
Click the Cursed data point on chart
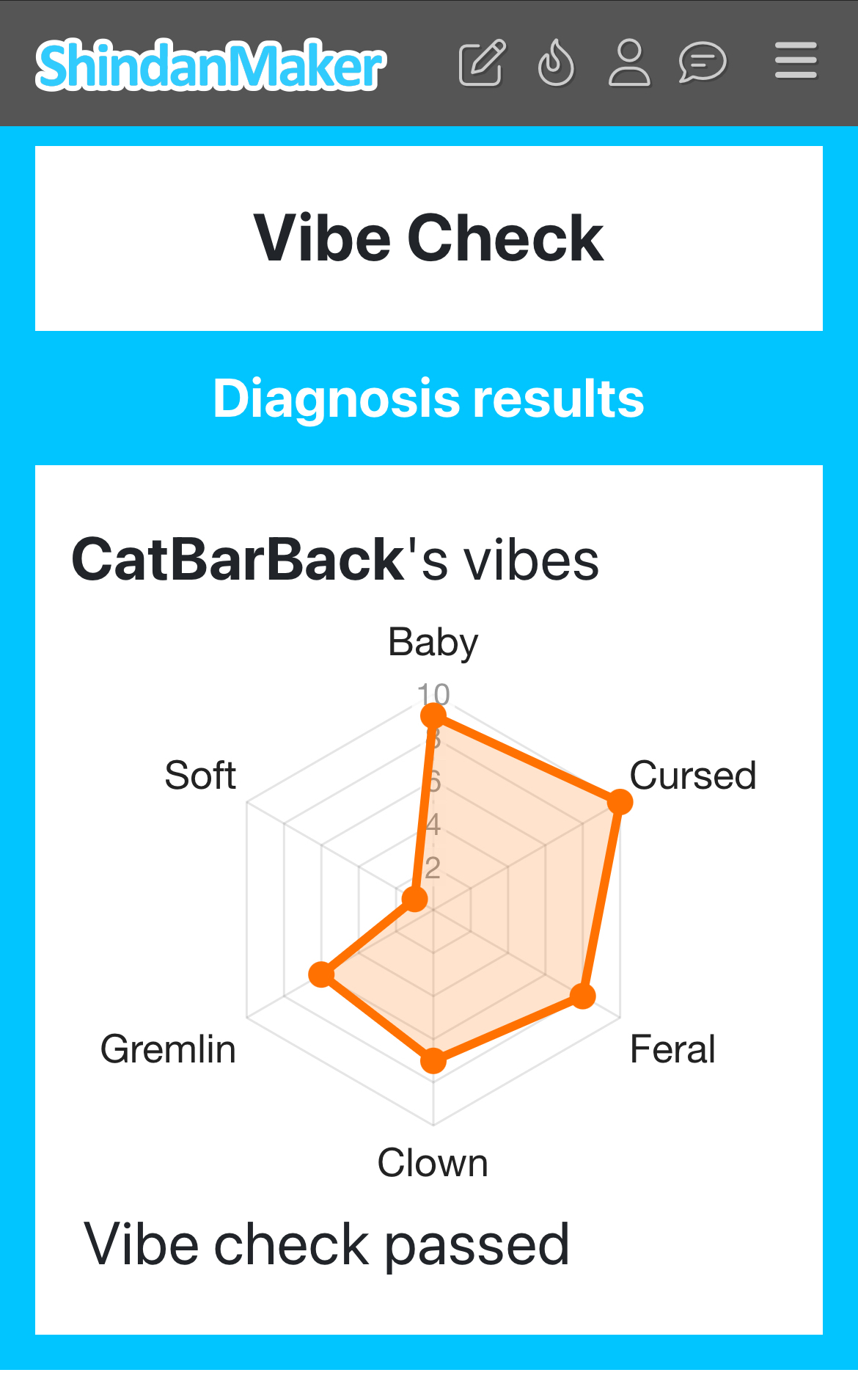(620, 802)
